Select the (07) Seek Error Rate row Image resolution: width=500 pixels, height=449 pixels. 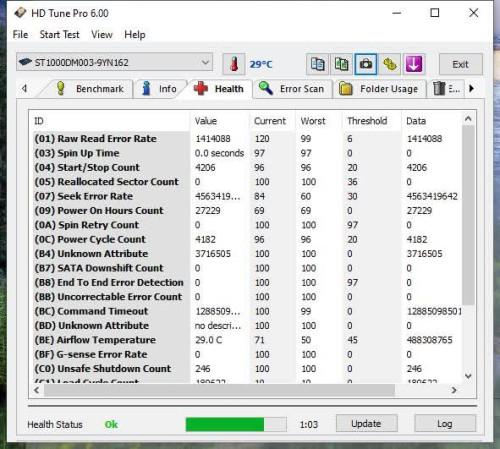[x=246, y=196]
